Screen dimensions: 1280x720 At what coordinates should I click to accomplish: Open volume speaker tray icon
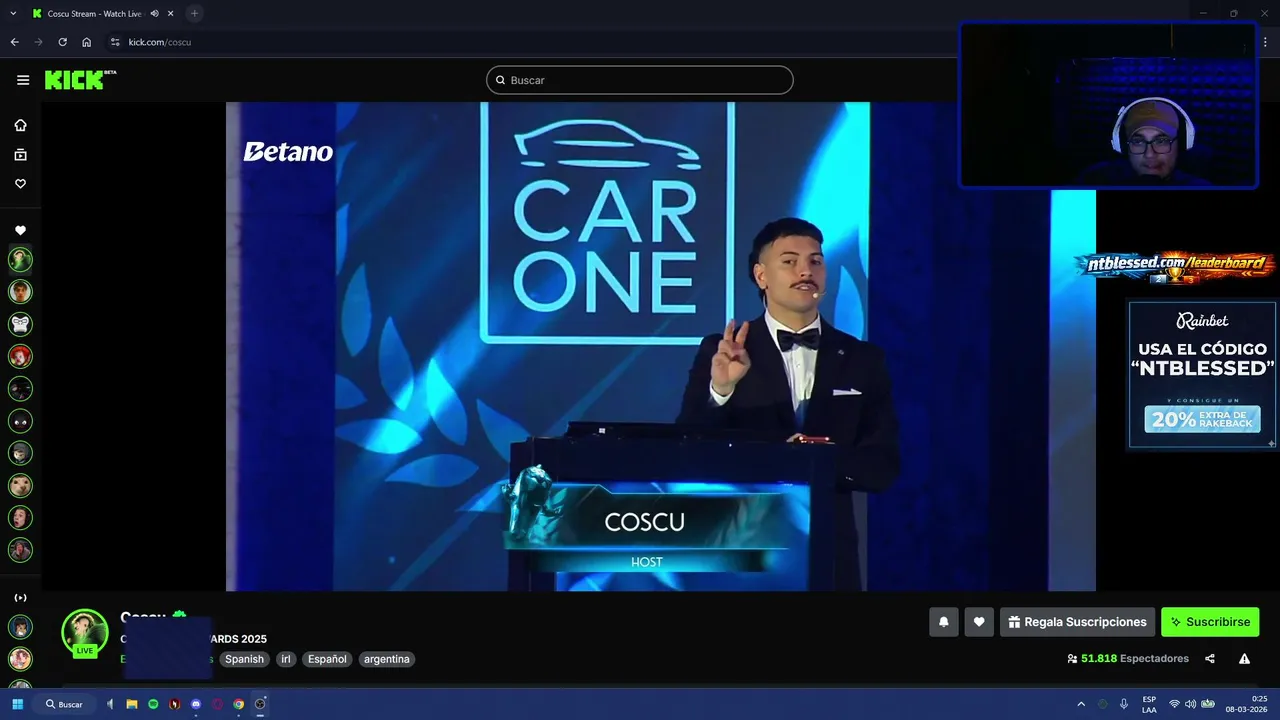1191,704
